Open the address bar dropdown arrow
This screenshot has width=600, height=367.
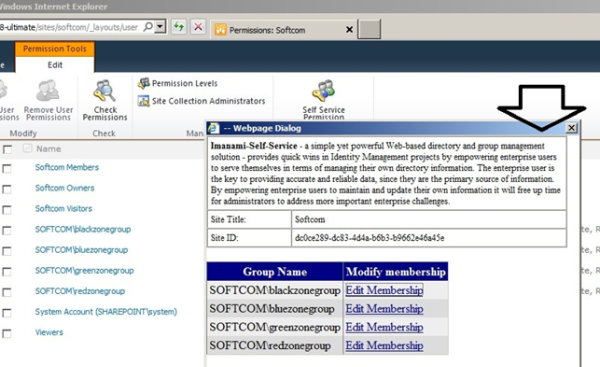point(160,27)
